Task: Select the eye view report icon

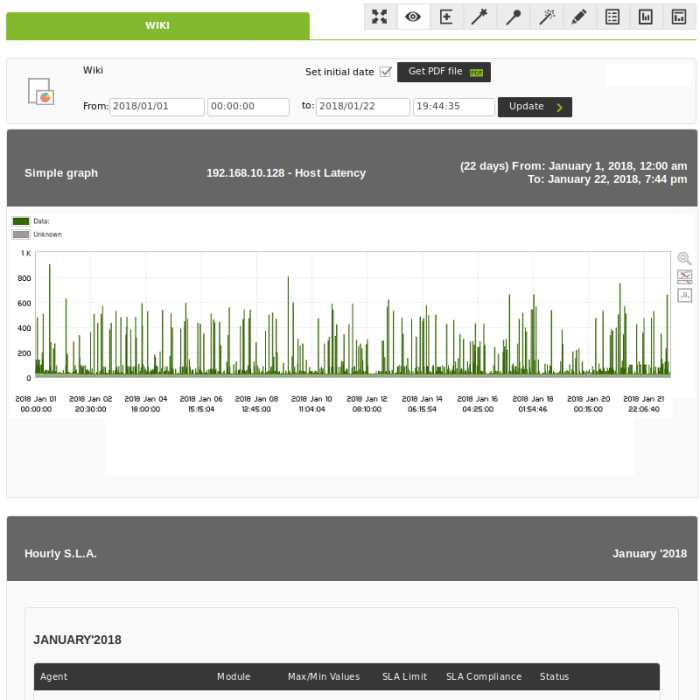Action: click(413, 17)
